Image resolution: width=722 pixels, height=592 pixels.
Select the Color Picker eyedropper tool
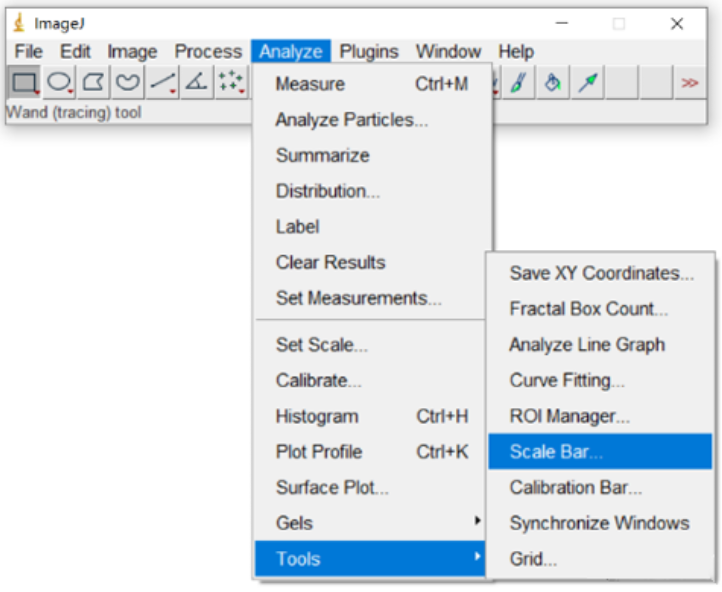point(588,83)
